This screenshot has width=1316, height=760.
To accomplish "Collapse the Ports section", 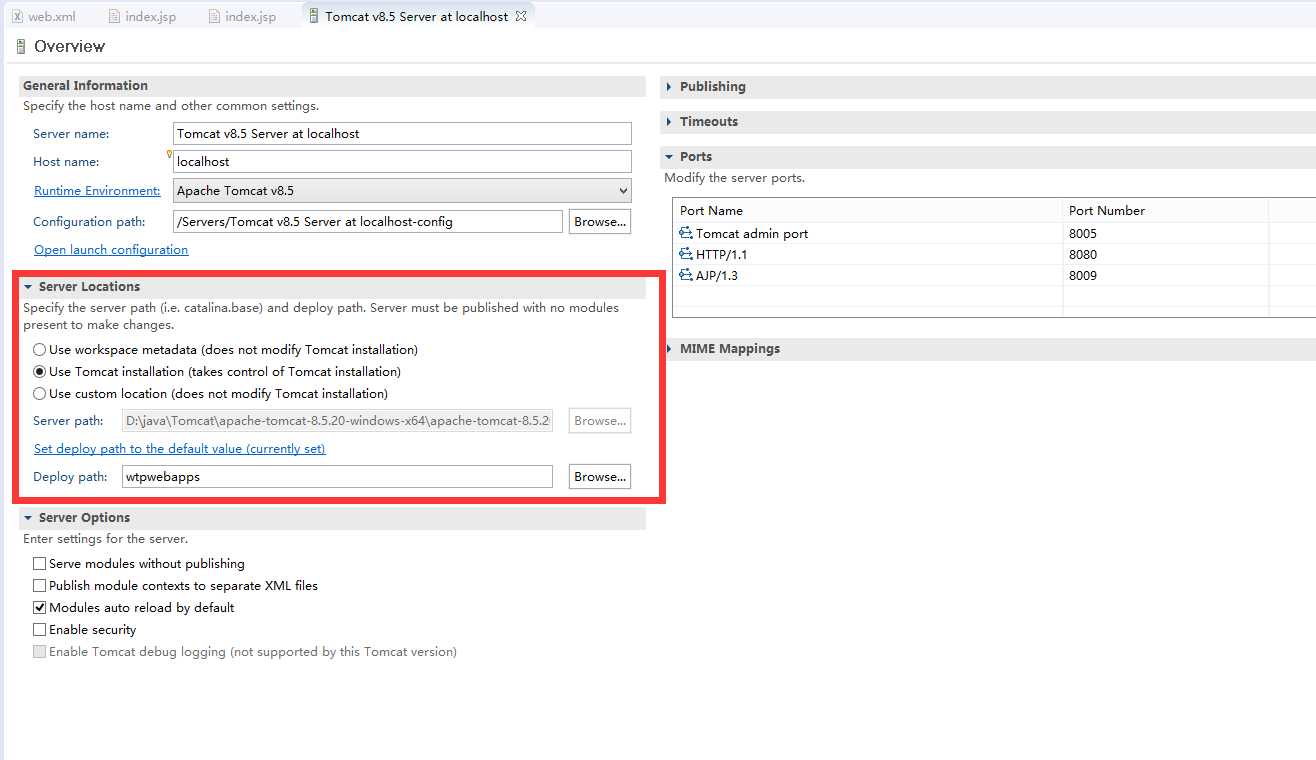I will click(669, 157).
